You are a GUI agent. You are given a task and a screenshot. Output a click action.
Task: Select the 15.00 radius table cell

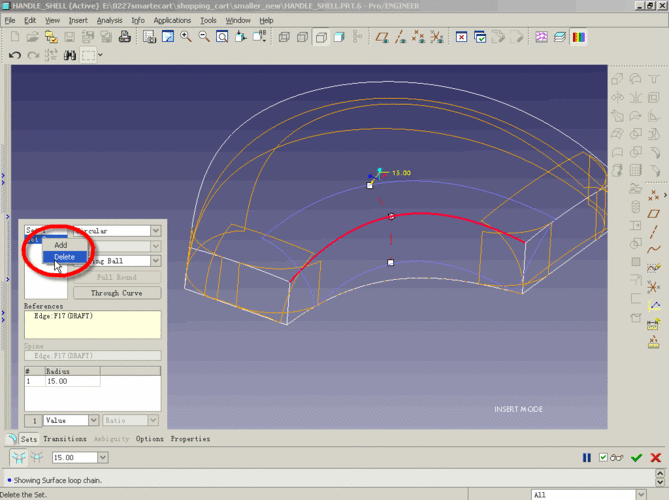(x=70, y=381)
